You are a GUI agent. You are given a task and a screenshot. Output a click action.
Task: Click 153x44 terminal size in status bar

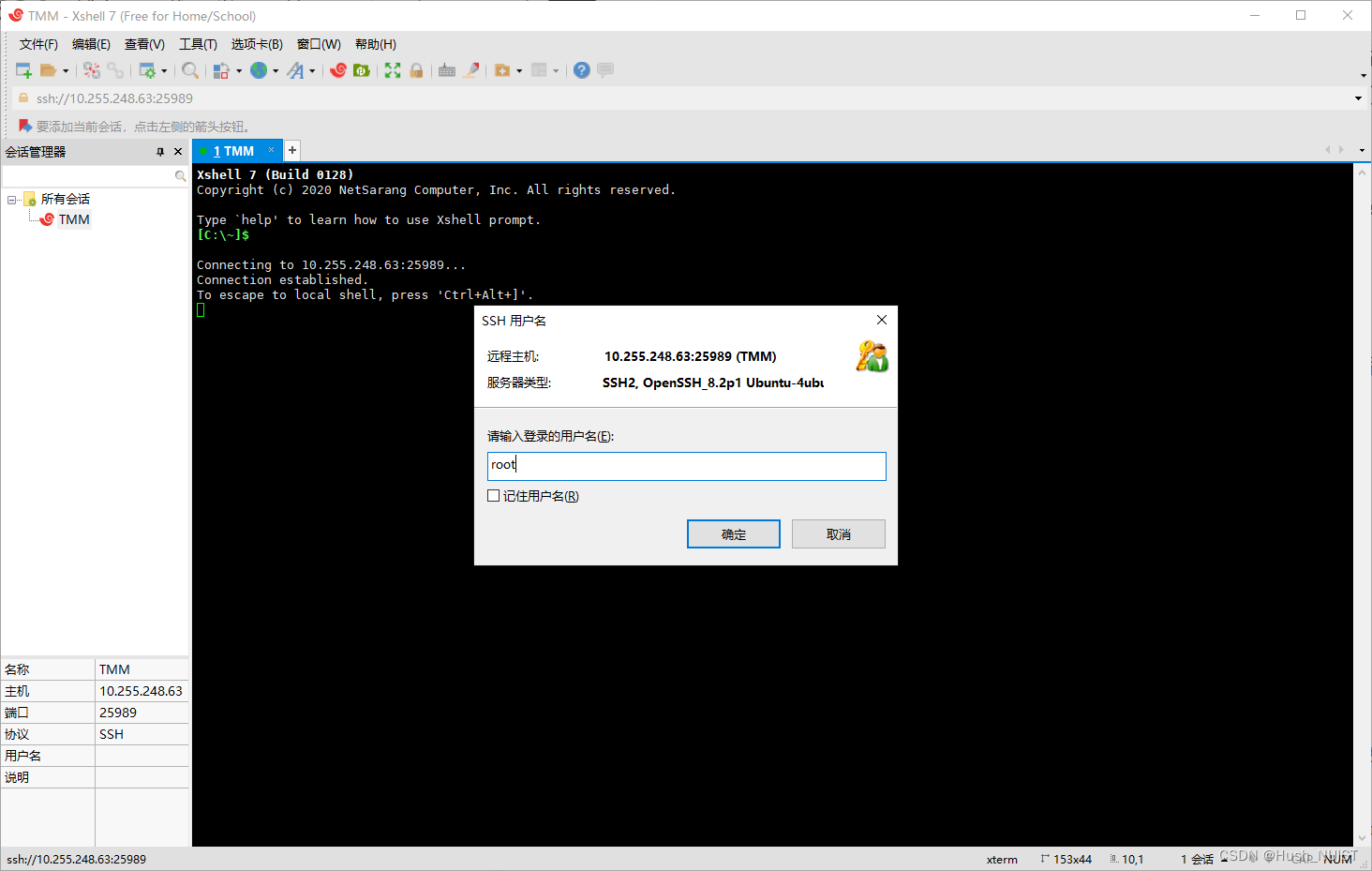point(1072,859)
